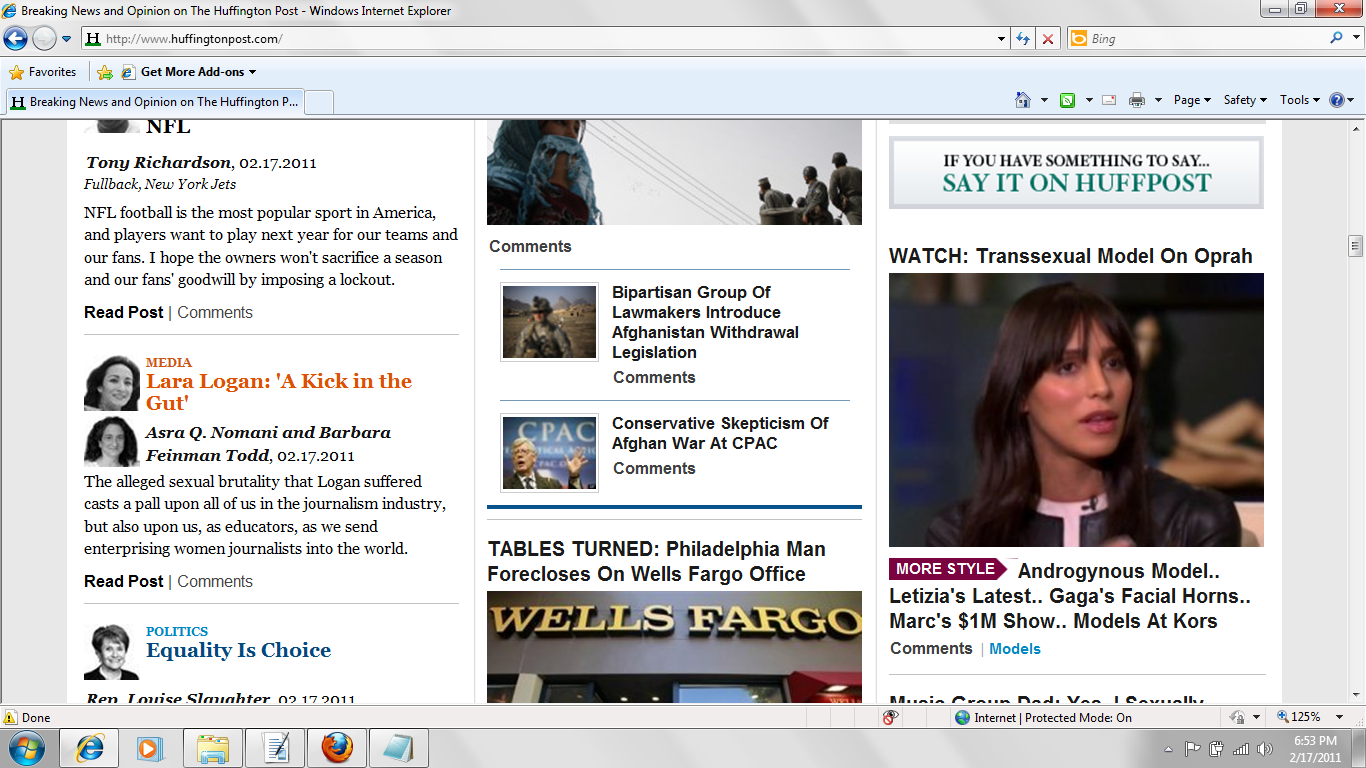
Task: Click Internet Explorer taskbar icon
Action: coord(90,748)
